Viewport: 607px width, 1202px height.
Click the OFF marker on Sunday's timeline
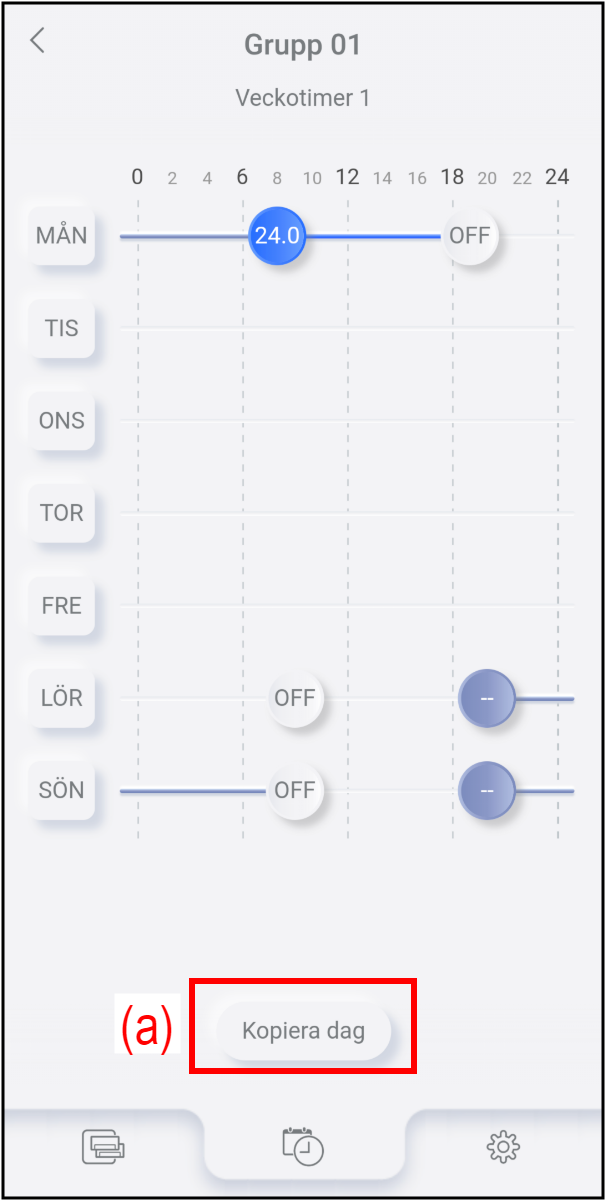pyautogui.click(x=295, y=790)
